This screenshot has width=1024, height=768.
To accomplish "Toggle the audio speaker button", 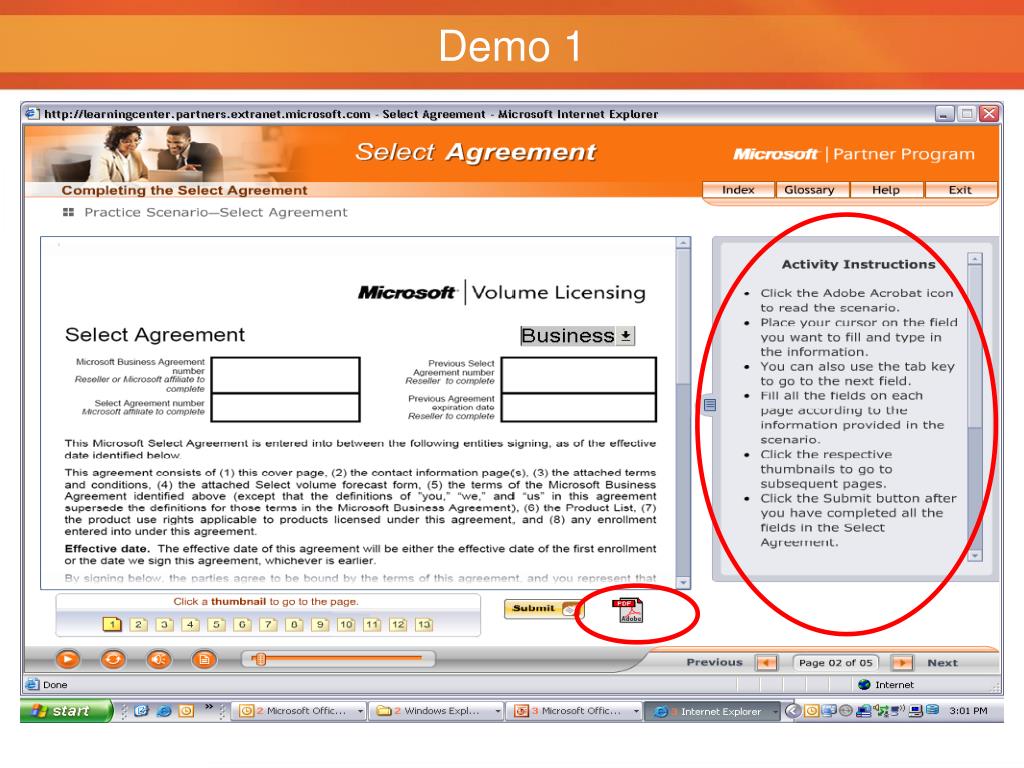I will point(159,660).
